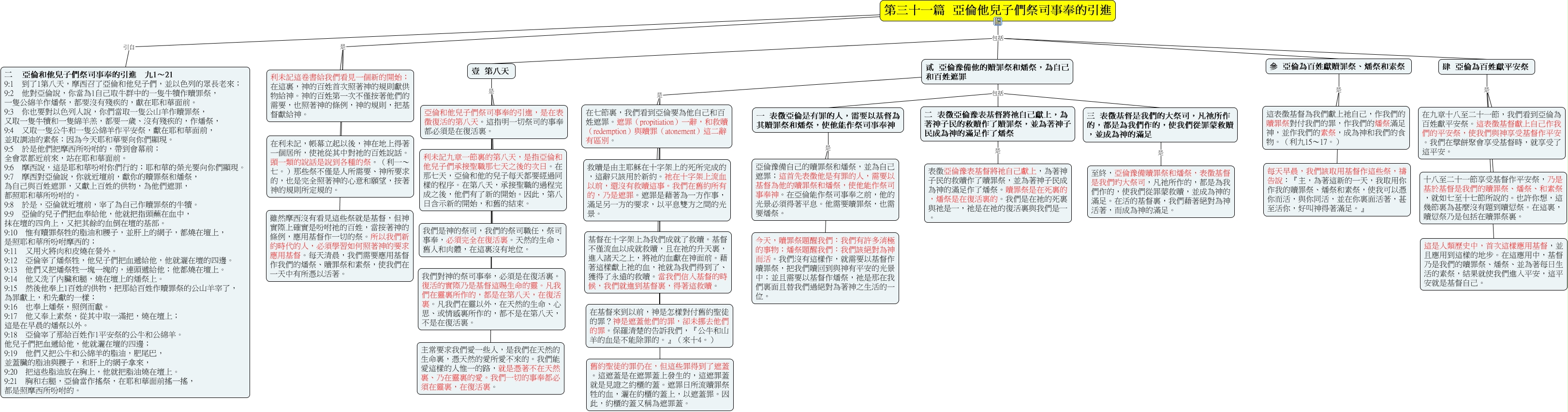Select the node starting 我們是神的祭司
This screenshot has width=1568, height=412.
click(x=492, y=240)
